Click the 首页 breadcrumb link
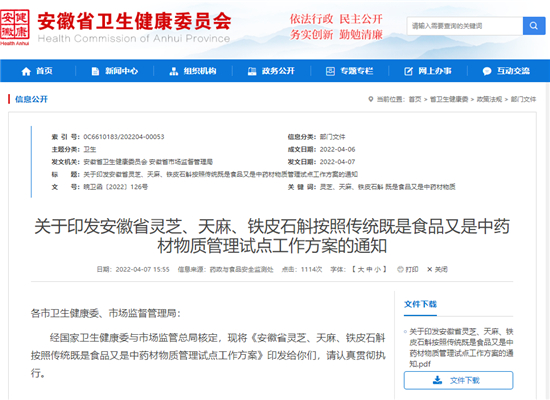This screenshot has height=400, width=550. (415, 99)
